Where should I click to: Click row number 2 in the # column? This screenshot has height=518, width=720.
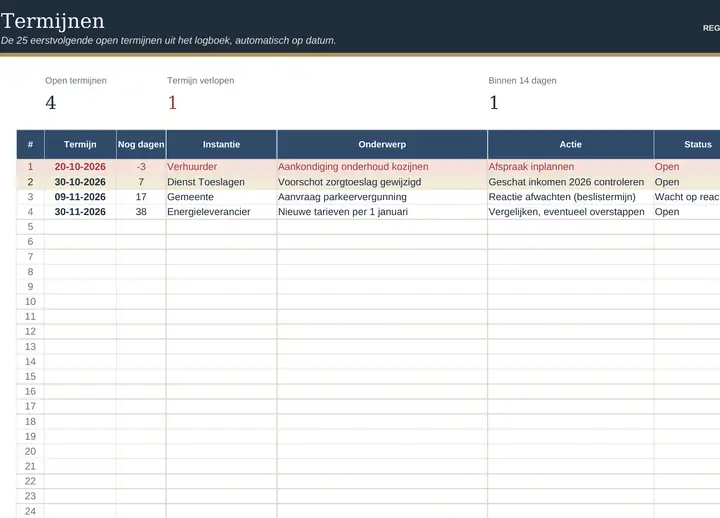[30, 182]
